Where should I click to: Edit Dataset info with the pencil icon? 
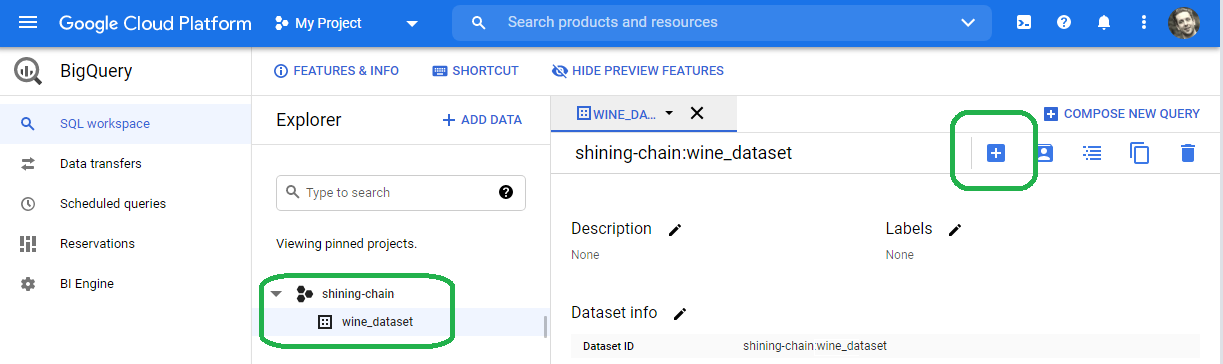680,314
